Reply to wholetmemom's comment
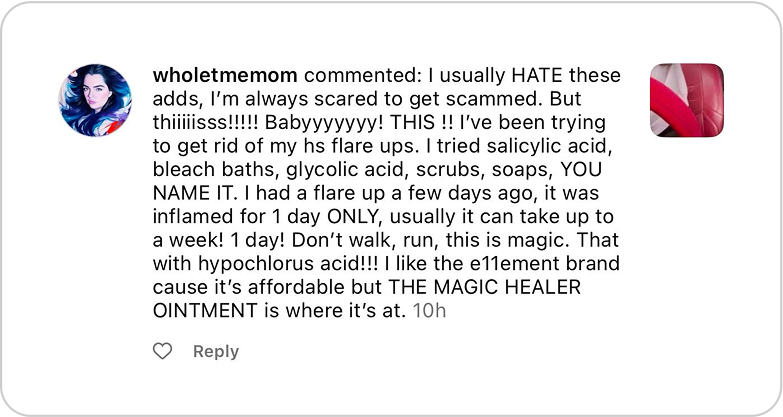This screenshot has height=417, width=783. click(215, 351)
